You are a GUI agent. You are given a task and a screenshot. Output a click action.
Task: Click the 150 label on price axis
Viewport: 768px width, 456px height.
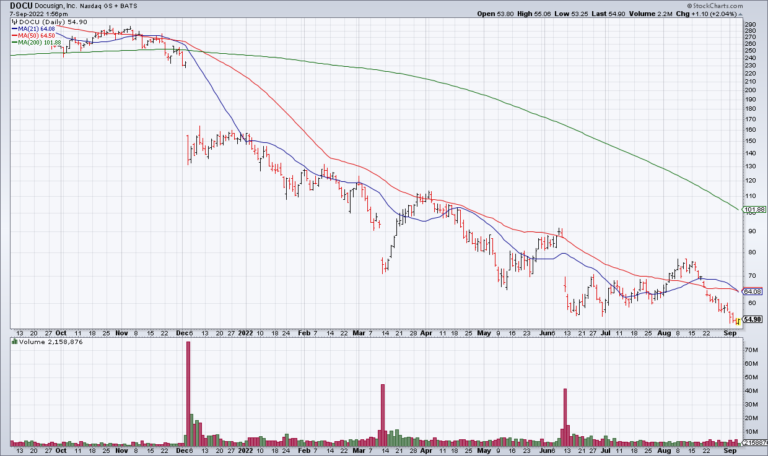pos(750,141)
